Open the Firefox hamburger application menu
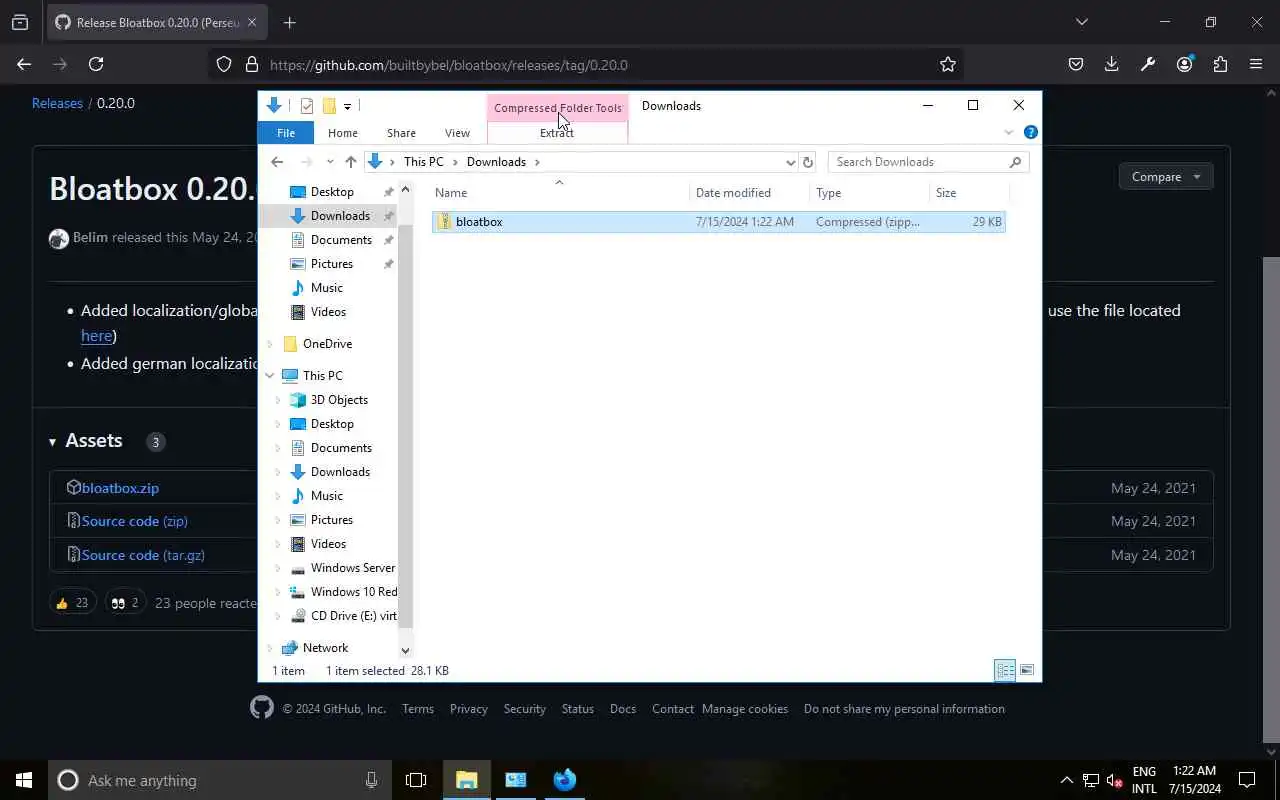Image resolution: width=1280 pixels, height=800 pixels. click(1256, 64)
